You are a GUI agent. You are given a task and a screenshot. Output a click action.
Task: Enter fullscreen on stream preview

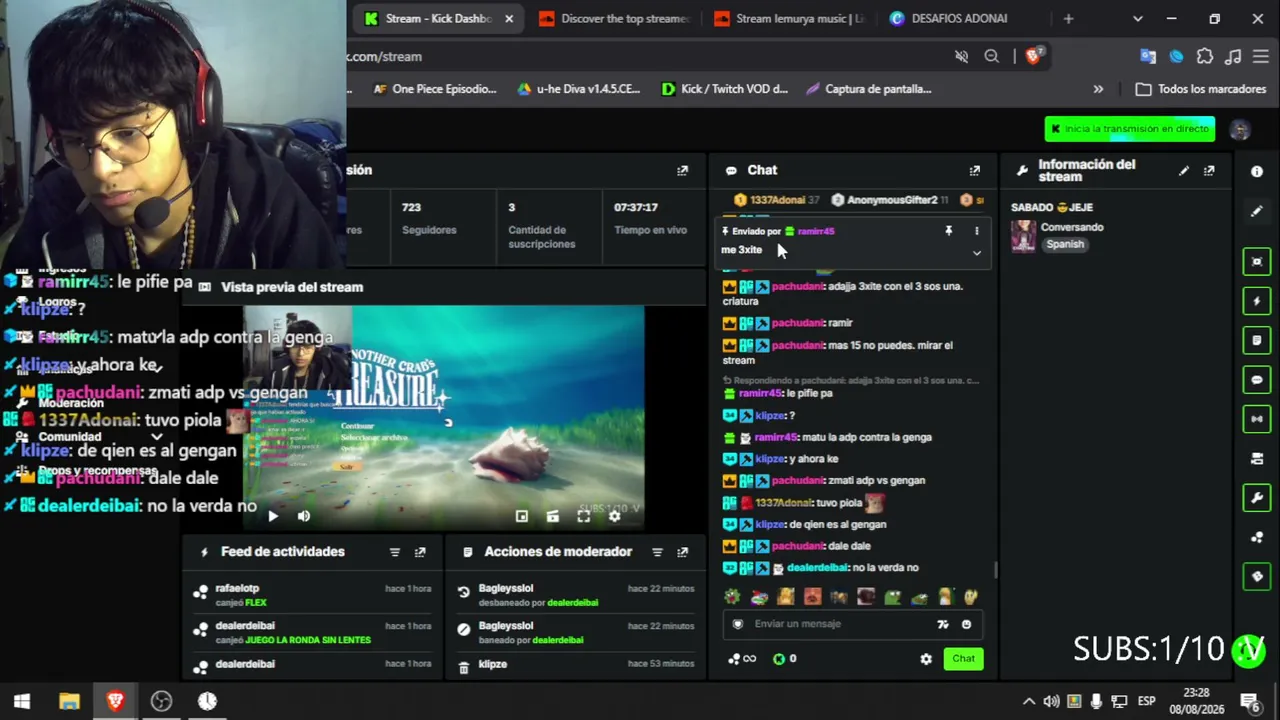[x=583, y=516]
